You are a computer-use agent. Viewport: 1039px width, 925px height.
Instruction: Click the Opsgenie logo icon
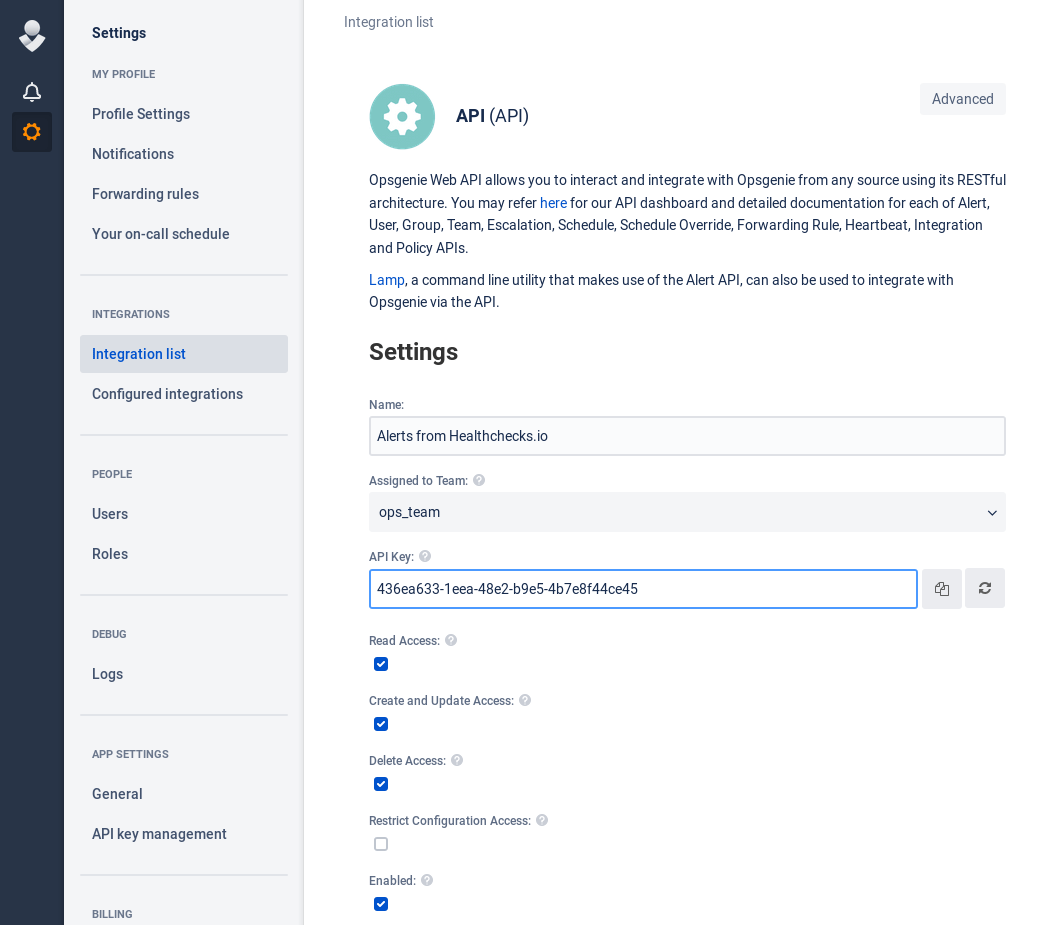pyautogui.click(x=32, y=35)
